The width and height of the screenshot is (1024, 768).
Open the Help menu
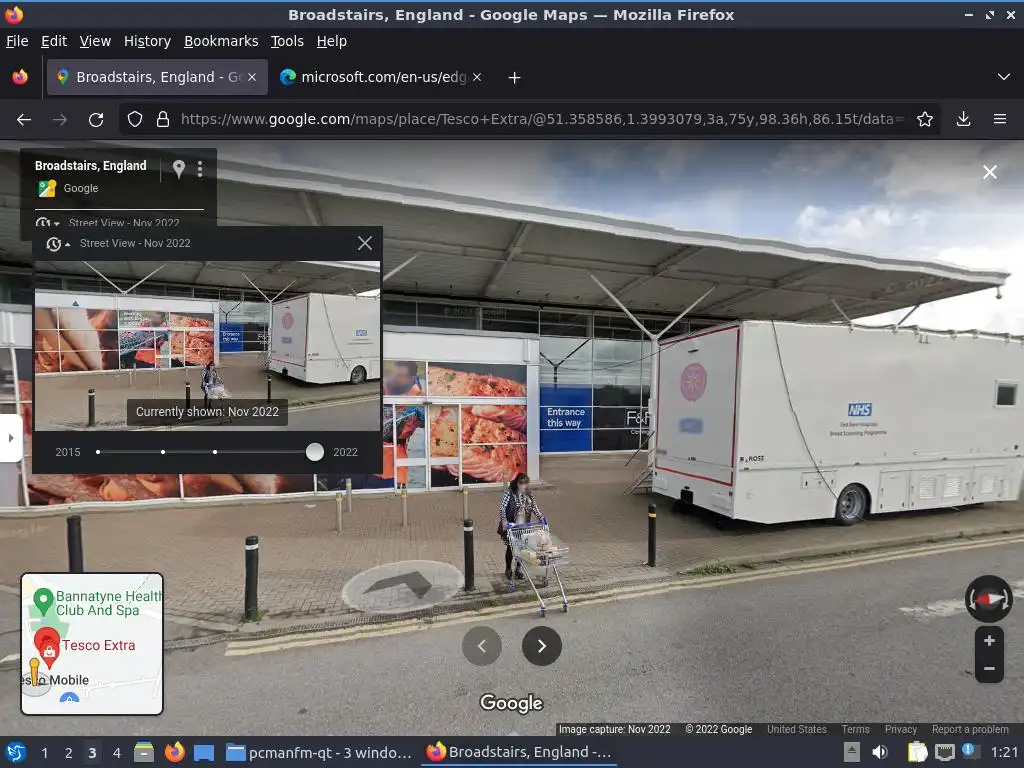click(x=332, y=41)
